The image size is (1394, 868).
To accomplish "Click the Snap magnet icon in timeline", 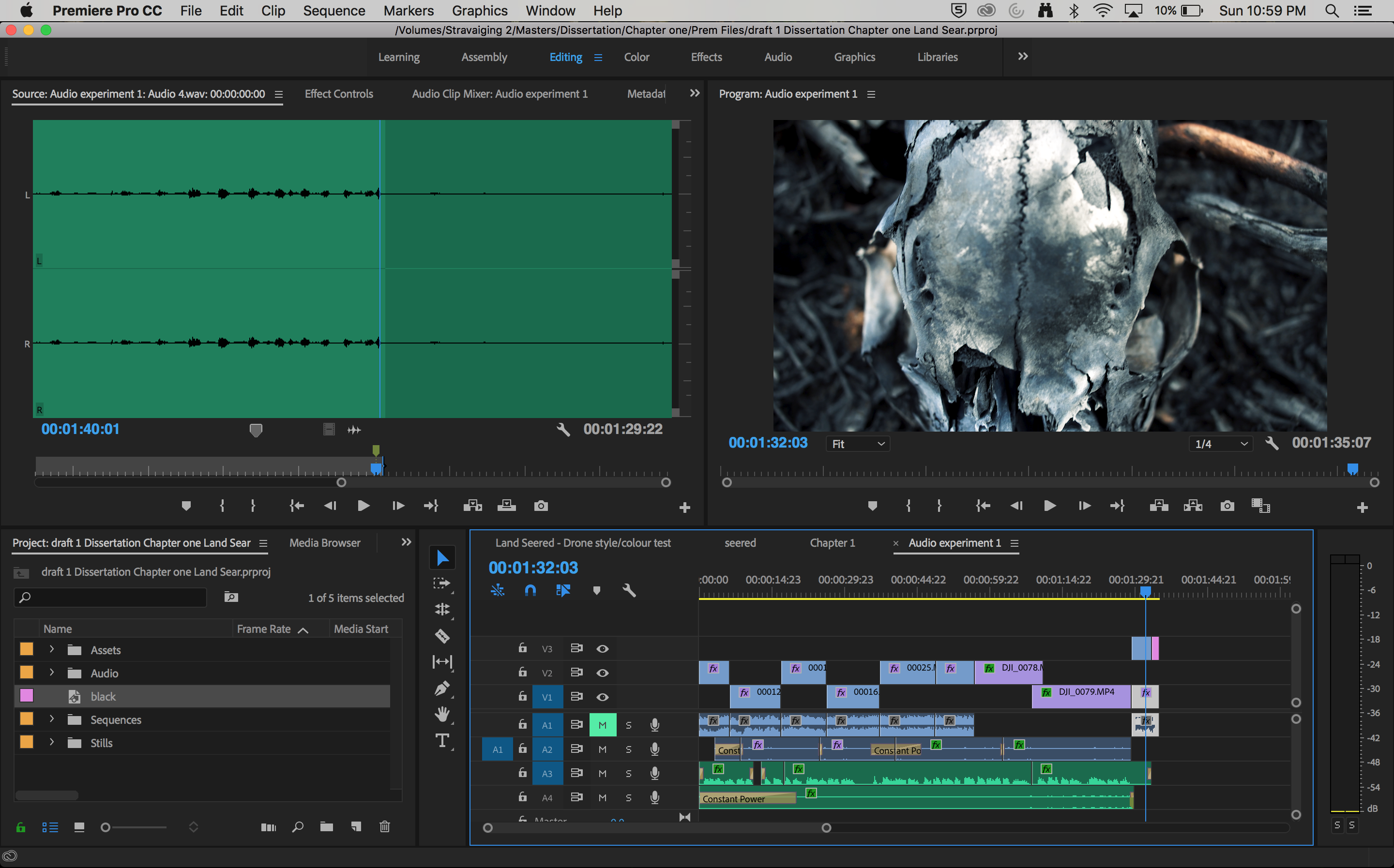I will (x=530, y=590).
